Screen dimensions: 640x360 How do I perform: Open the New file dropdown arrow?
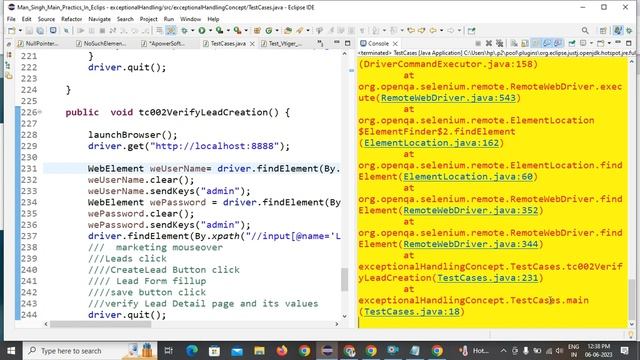pyautogui.click(x=20, y=31)
